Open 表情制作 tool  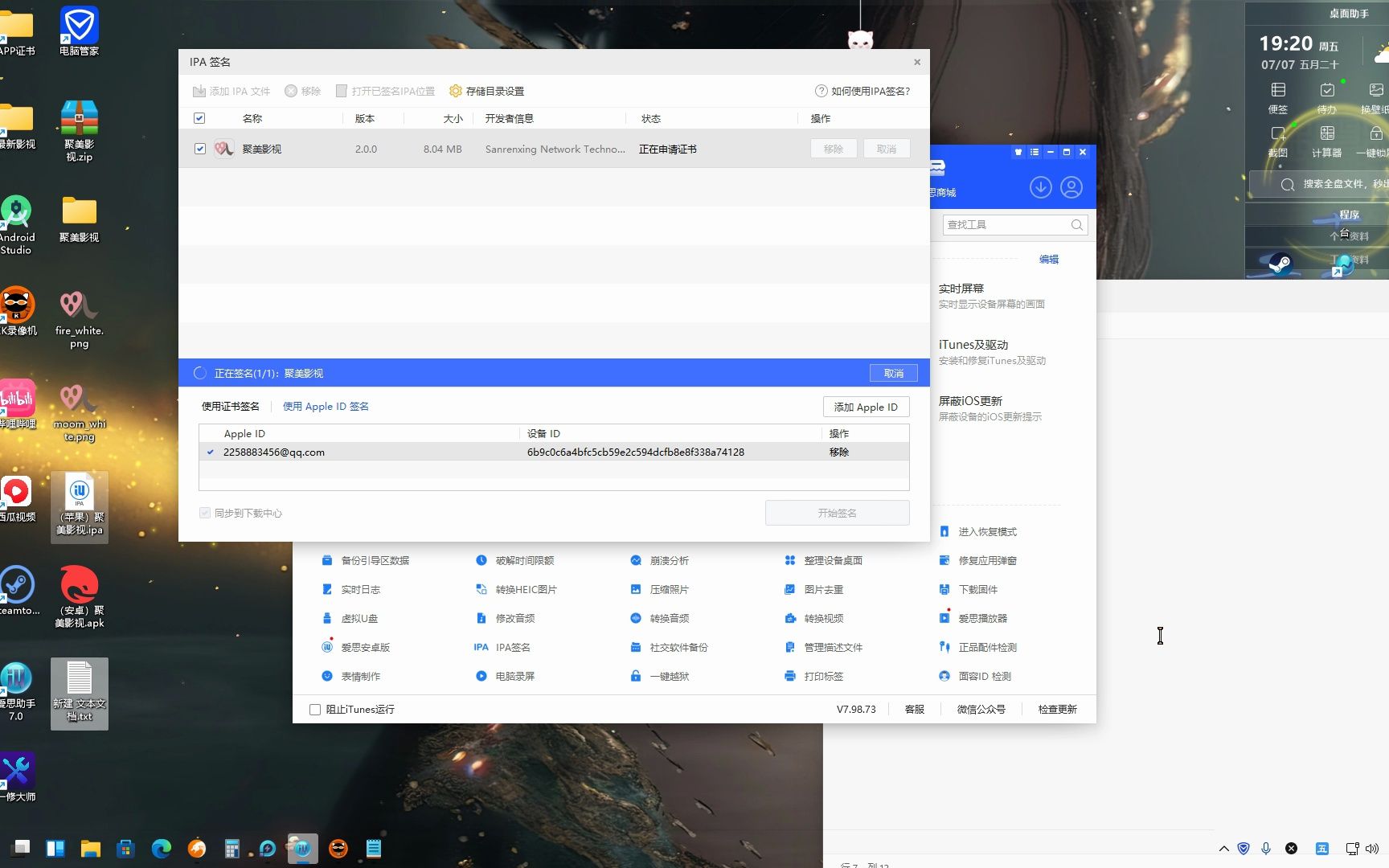click(x=351, y=677)
